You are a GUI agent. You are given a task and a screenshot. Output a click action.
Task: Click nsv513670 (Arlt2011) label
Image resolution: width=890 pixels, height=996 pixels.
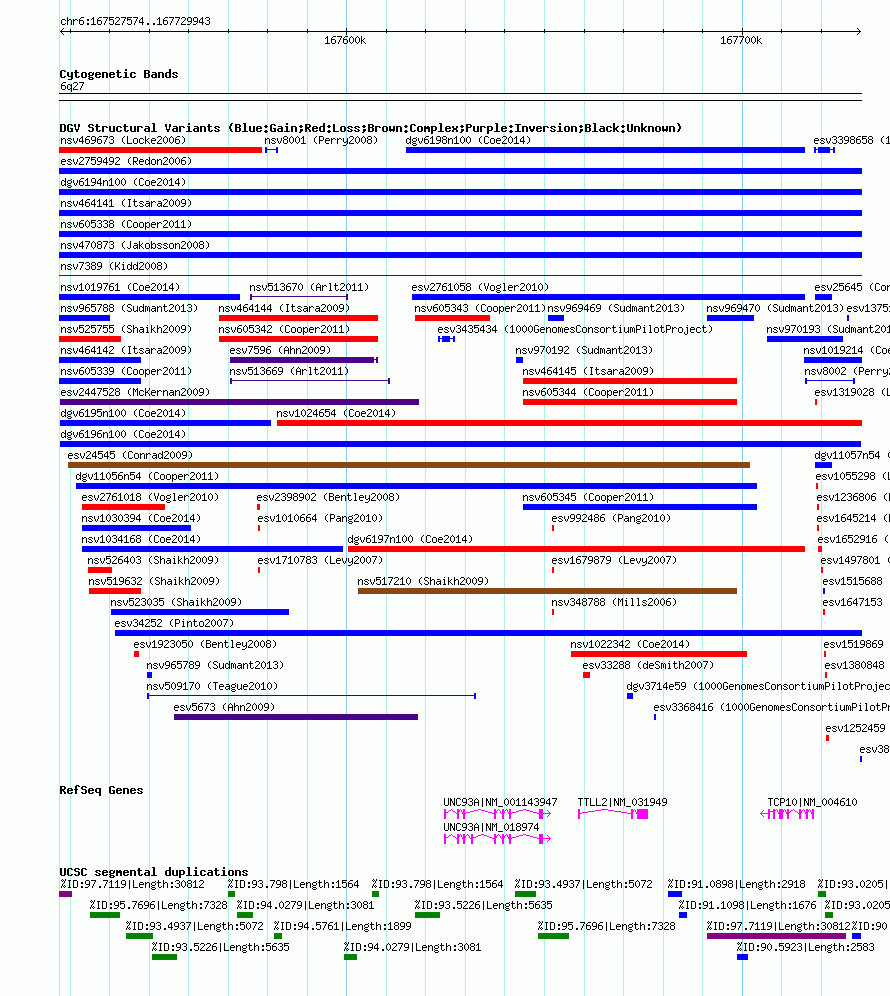point(309,287)
